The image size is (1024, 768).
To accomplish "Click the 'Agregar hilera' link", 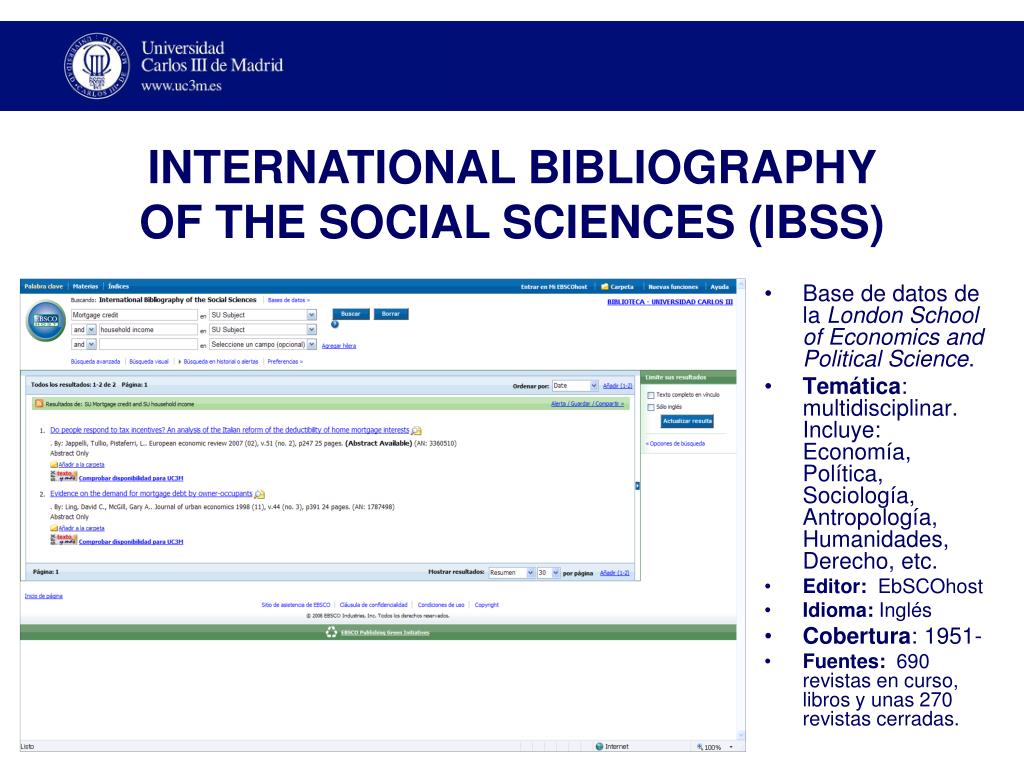I will 339,346.
